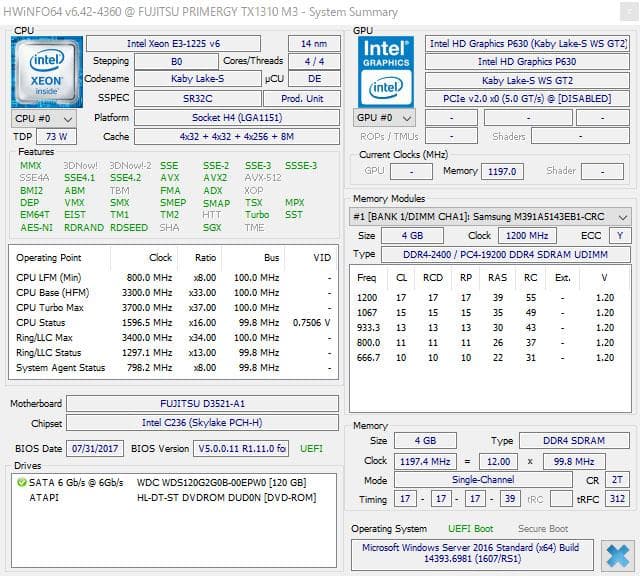640x576 pixels.
Task: Click the AVX2 feature label
Action: [x=215, y=178]
